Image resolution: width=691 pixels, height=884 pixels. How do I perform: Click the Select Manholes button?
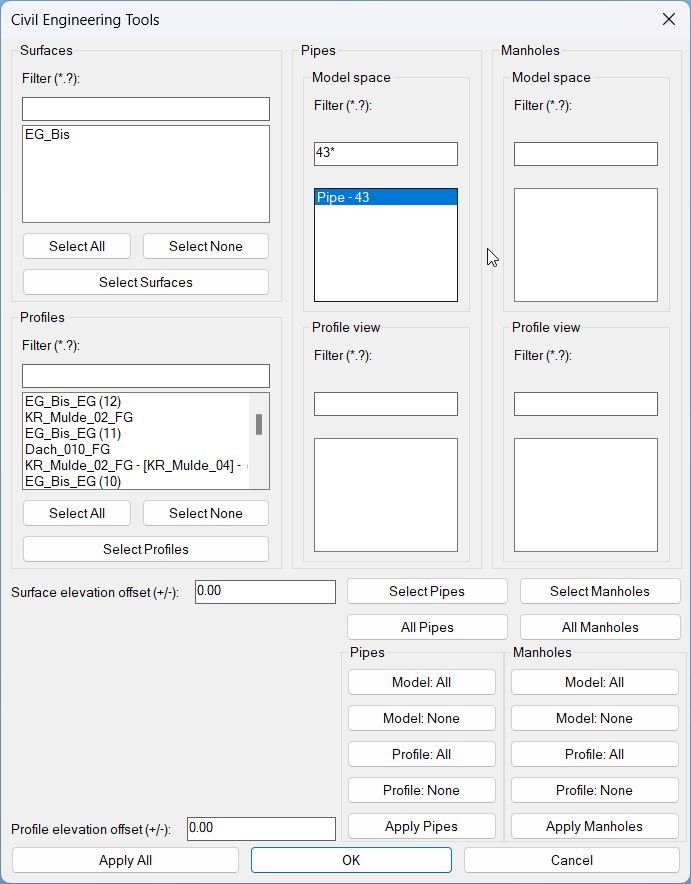coord(600,591)
